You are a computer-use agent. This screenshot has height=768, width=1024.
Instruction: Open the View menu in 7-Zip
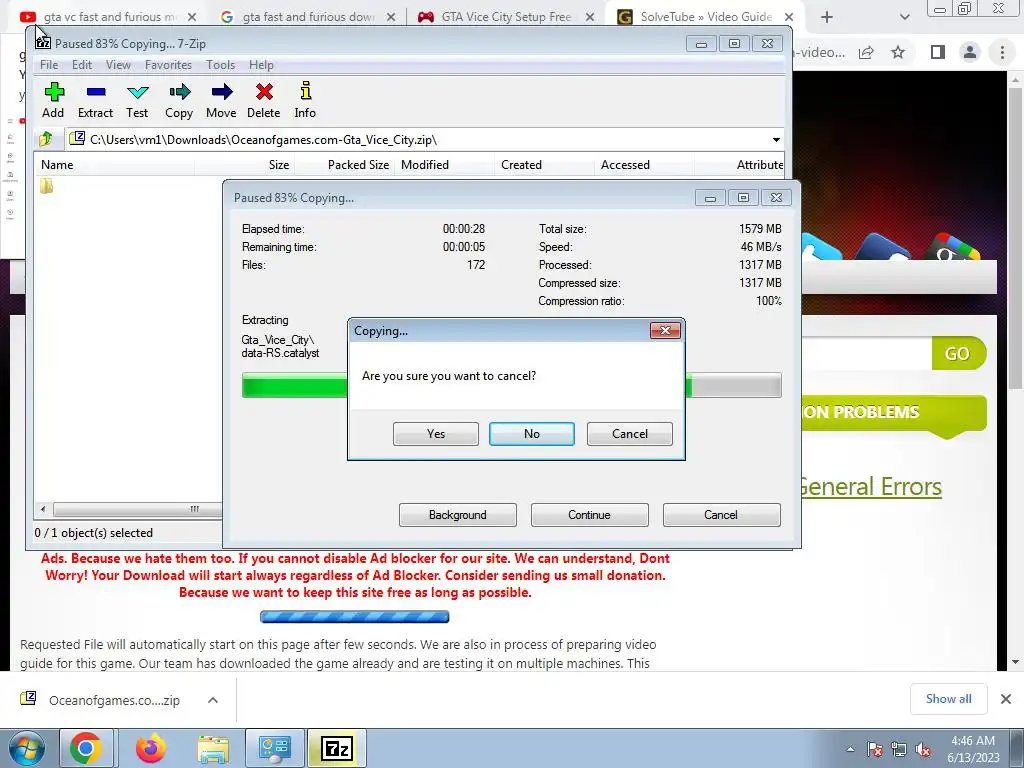click(x=118, y=65)
